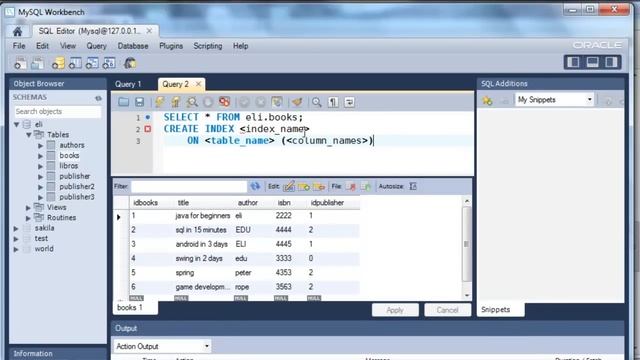Create new table using toolbar icon
640x360 pixels.
pos(75,63)
